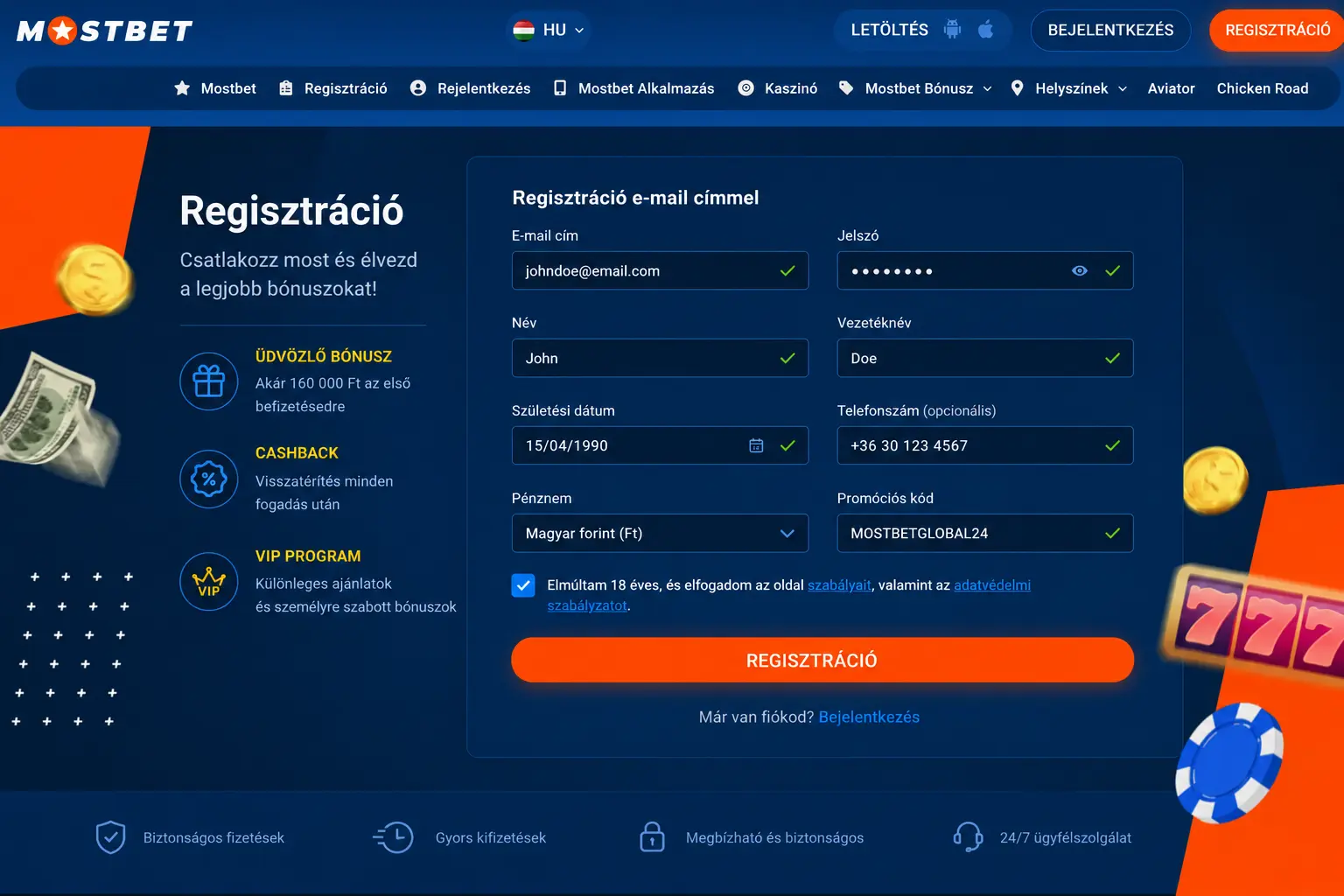Viewport: 1344px width, 896px height.
Task: Click the Android download icon
Action: (x=952, y=30)
